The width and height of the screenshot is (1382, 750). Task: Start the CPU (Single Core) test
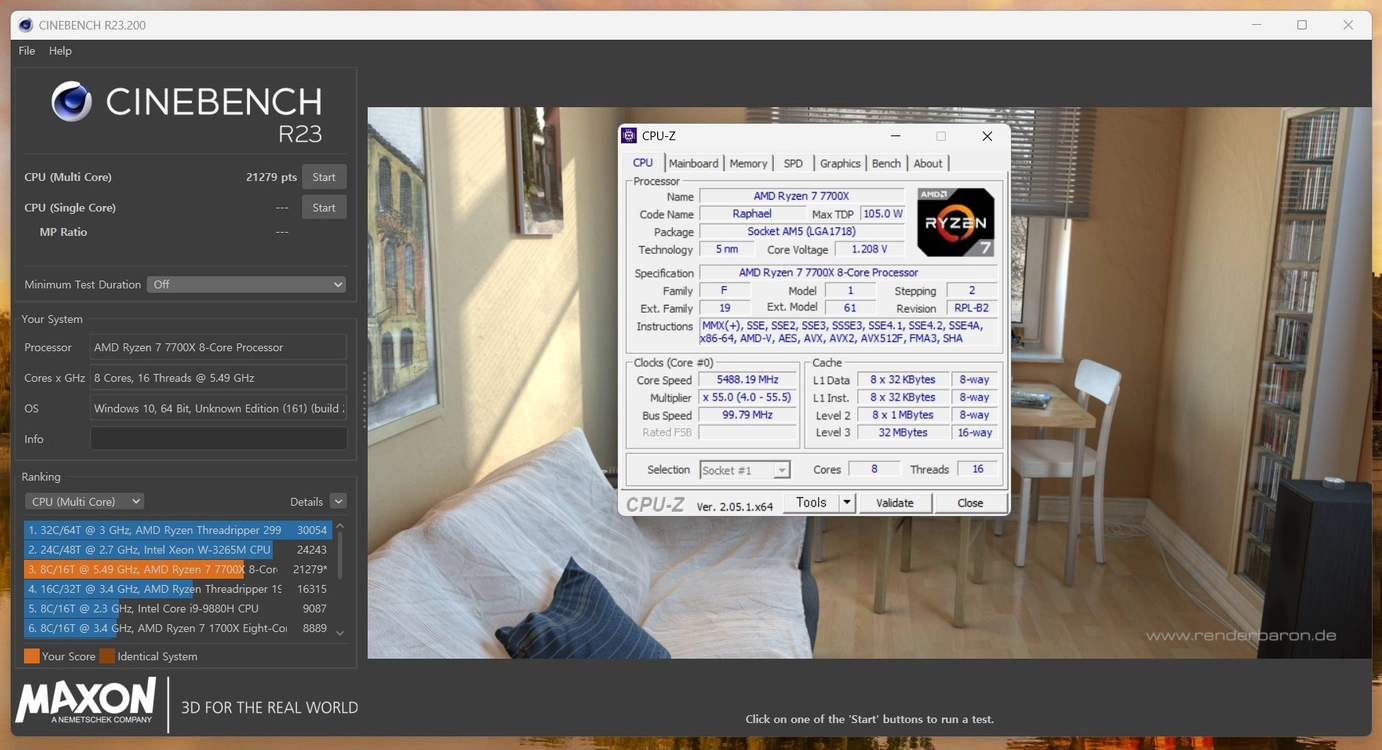[324, 207]
